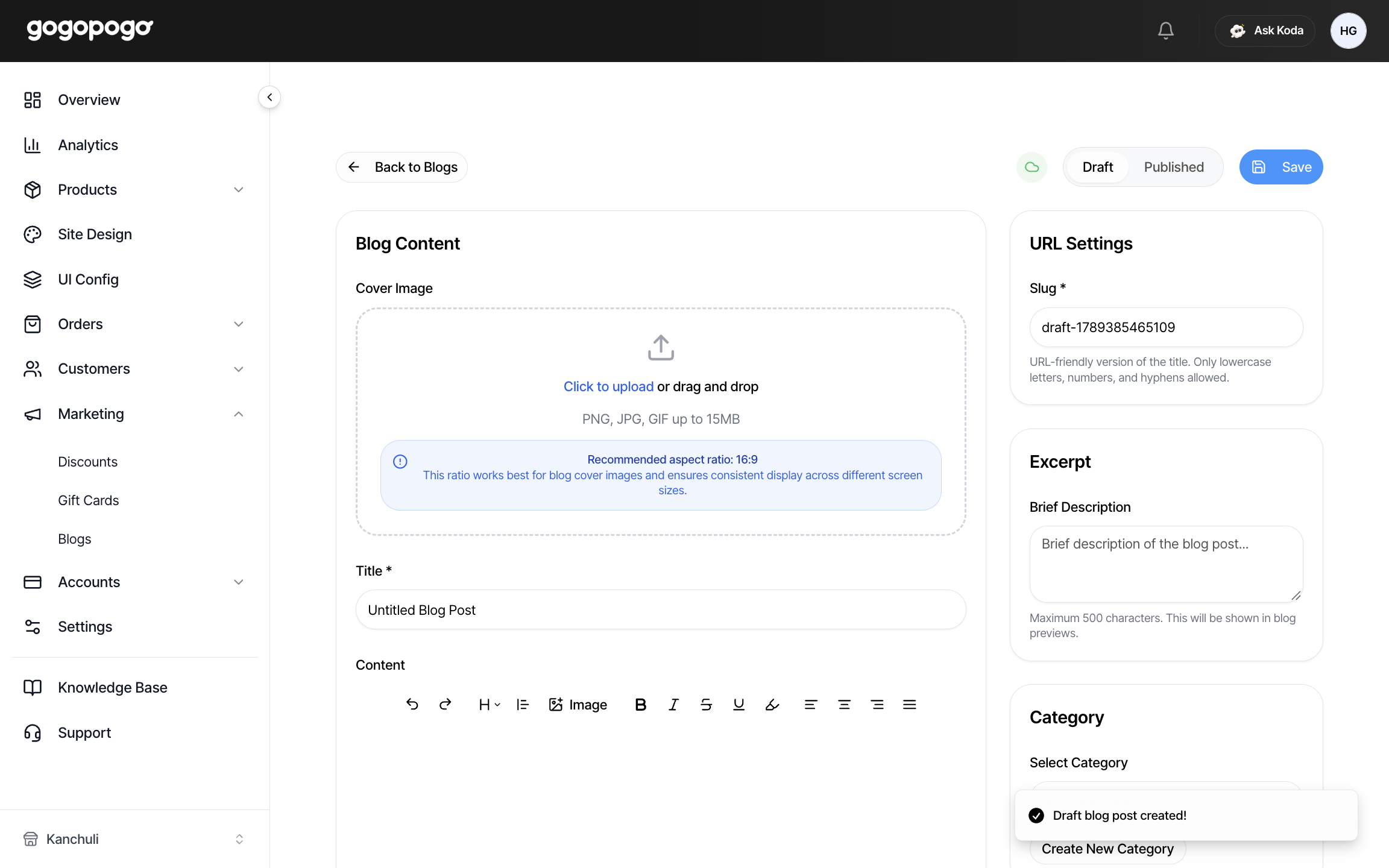Select the highlighter tool in editor toolbar

pos(772,705)
